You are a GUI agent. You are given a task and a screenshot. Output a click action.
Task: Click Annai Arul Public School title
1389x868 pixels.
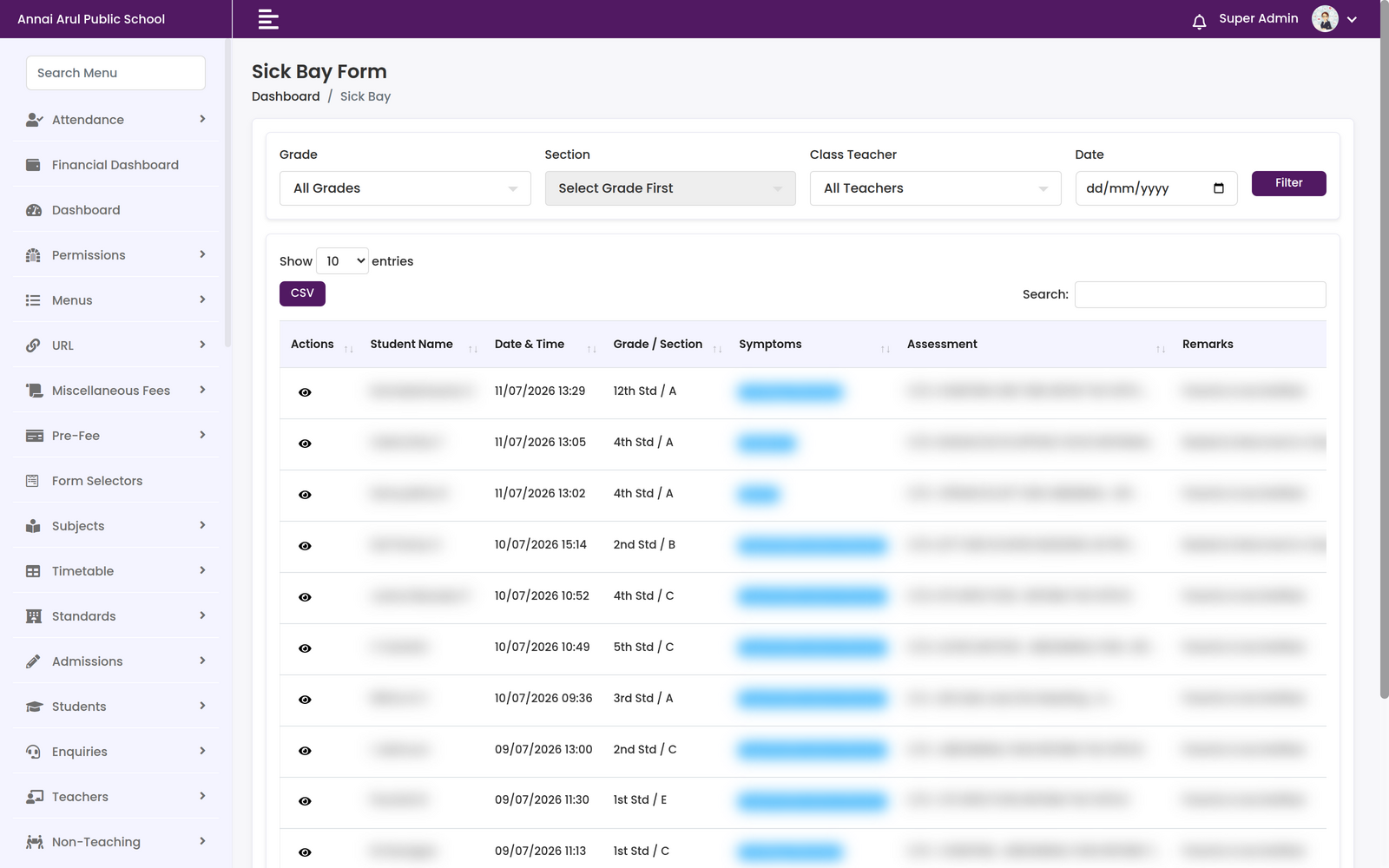point(91,19)
